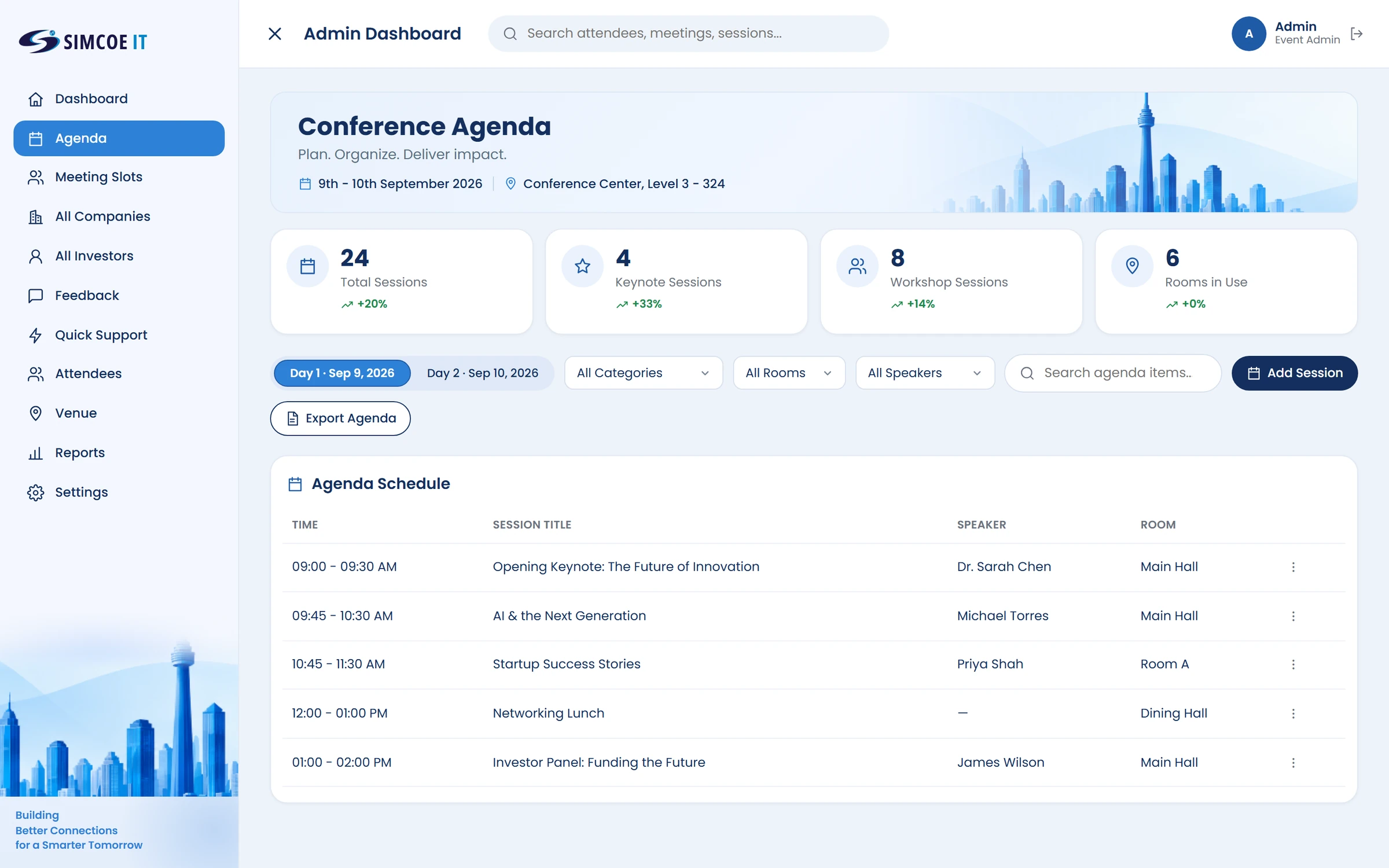Select the Agenda sidebar item

tap(119, 138)
